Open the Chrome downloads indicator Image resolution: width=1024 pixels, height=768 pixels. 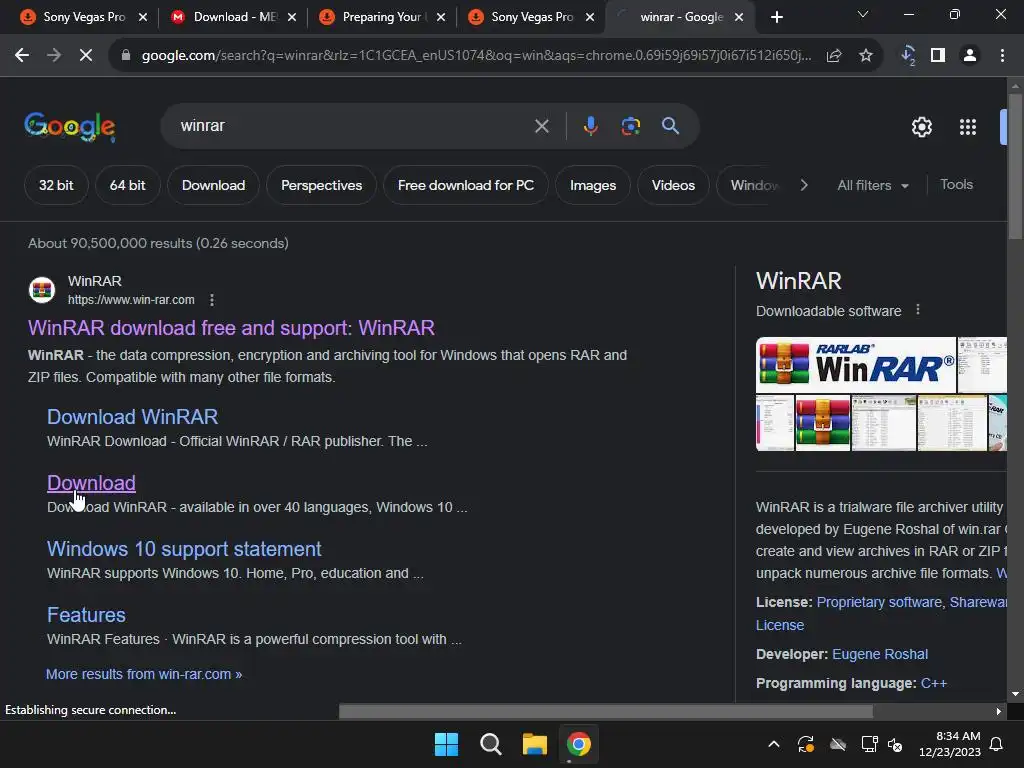(x=908, y=56)
